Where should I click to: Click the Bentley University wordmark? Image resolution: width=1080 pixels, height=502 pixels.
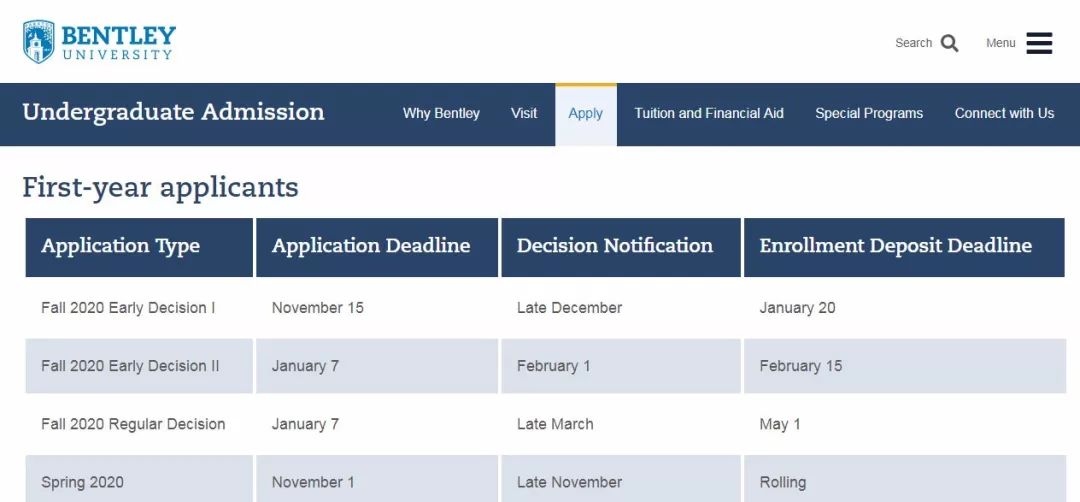[118, 43]
